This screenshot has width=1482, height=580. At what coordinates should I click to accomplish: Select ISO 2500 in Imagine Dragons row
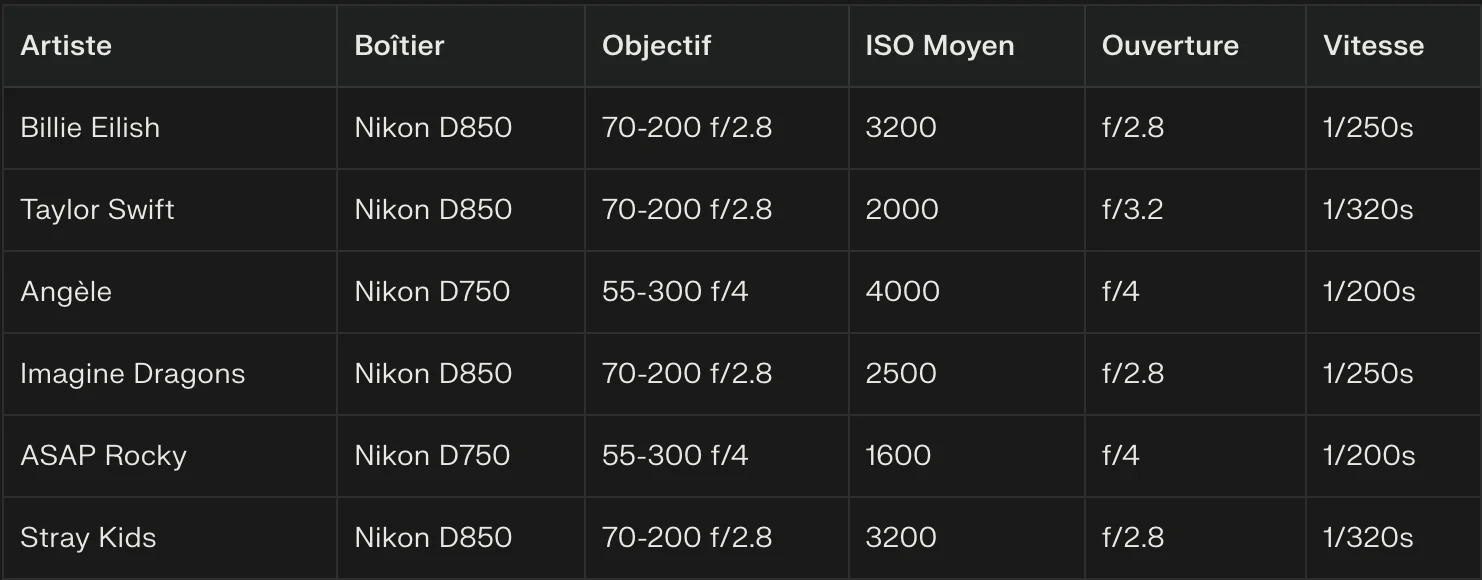coord(901,374)
